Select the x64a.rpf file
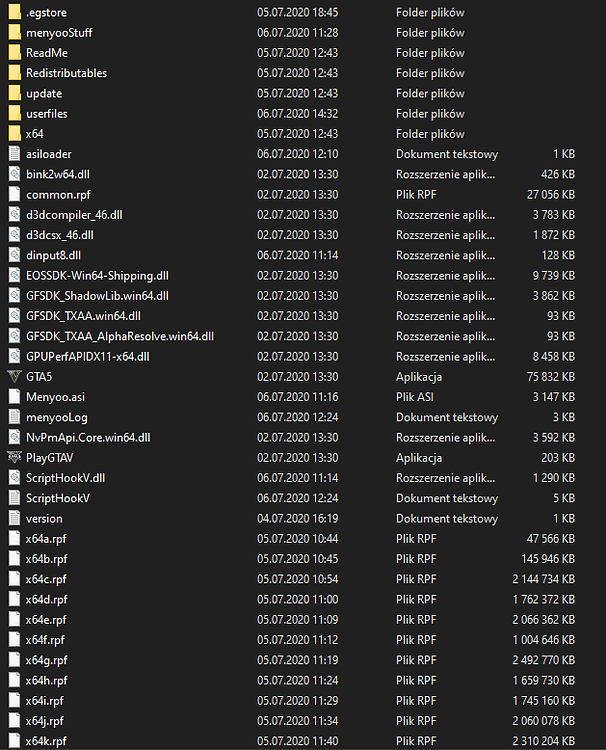The width and height of the screenshot is (606, 750). coord(46,539)
